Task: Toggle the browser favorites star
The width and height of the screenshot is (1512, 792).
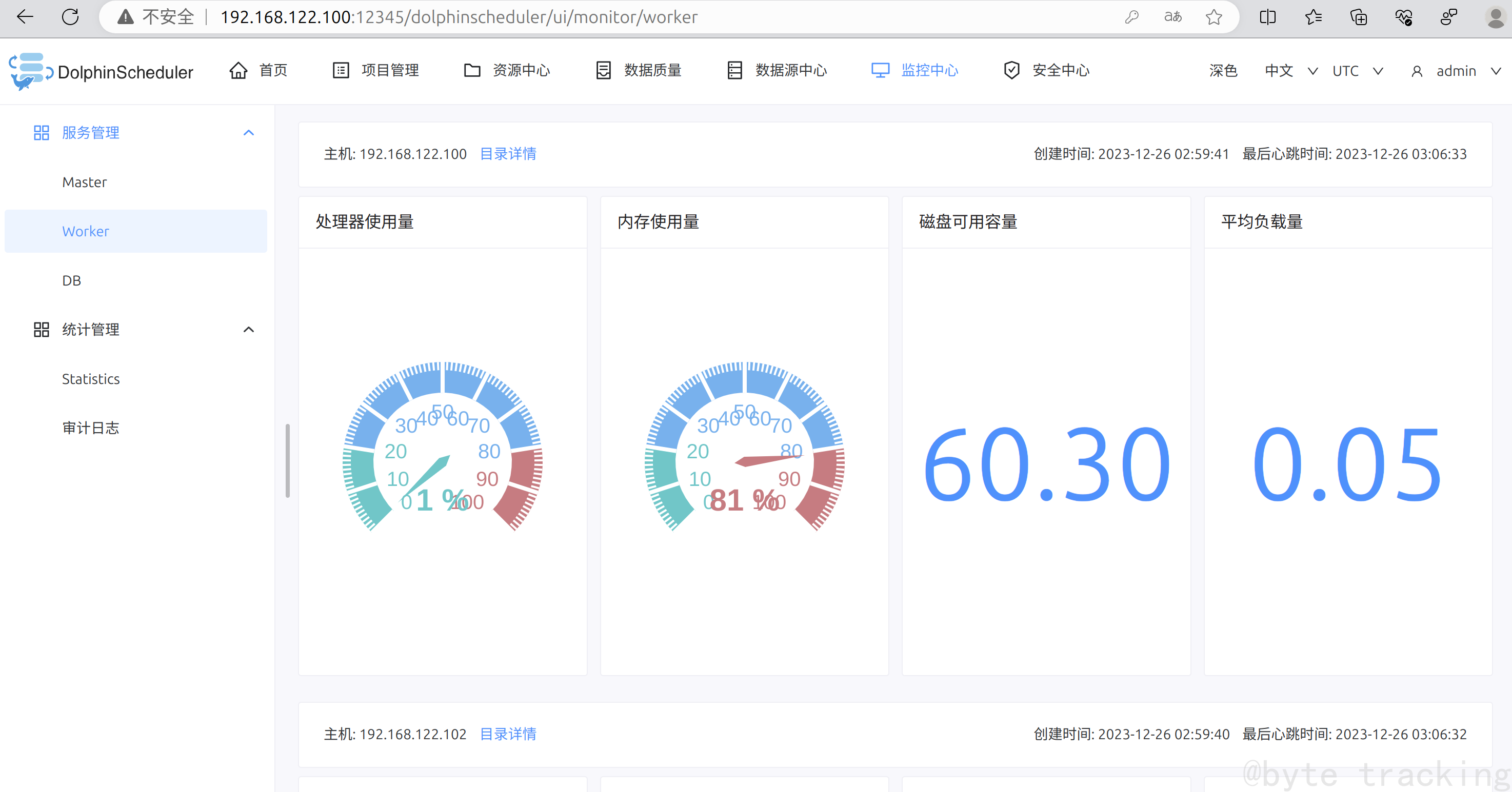Action: tap(1213, 17)
